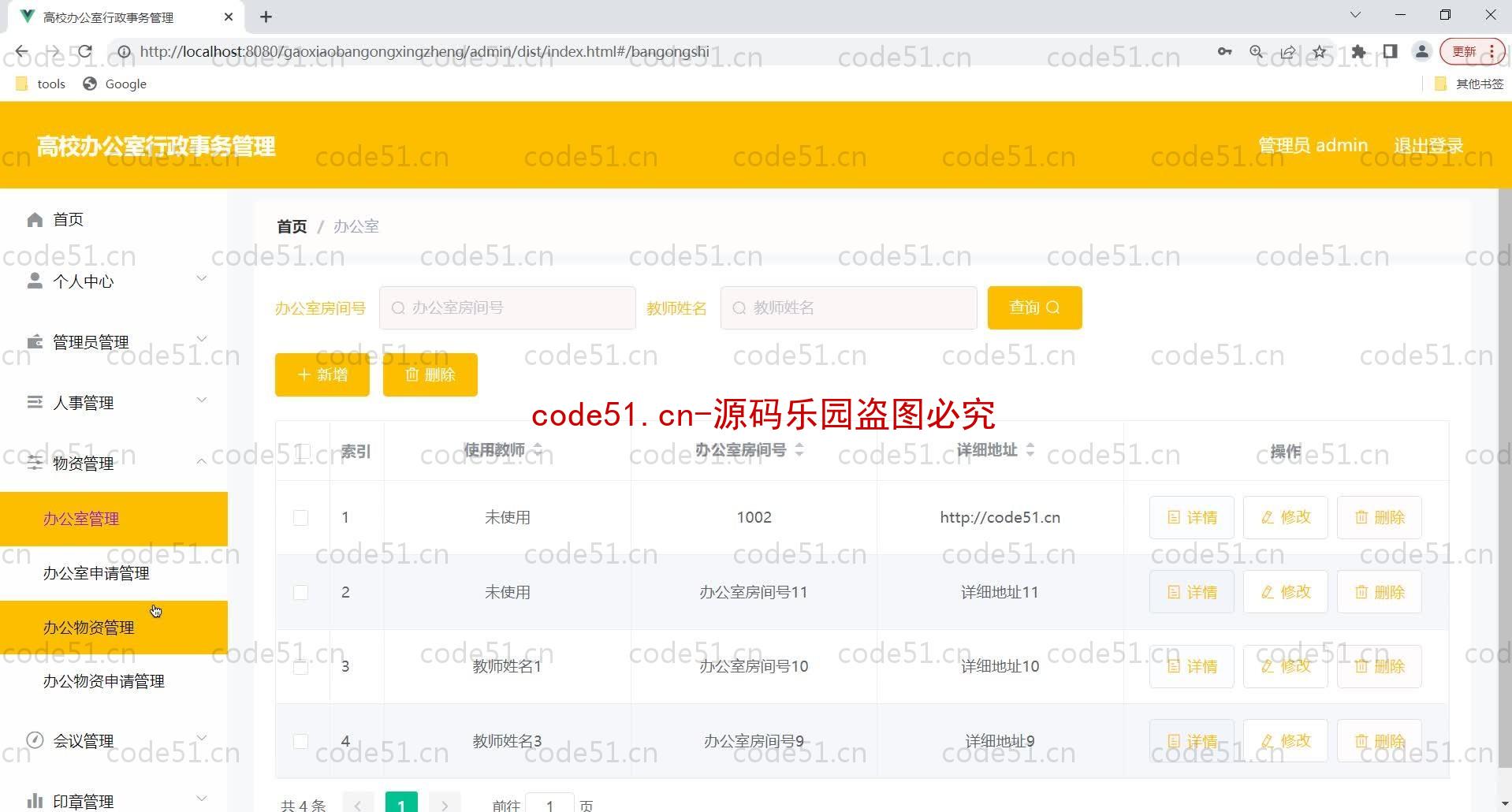Click 修改 for row 办公室房间号10

click(x=1285, y=666)
